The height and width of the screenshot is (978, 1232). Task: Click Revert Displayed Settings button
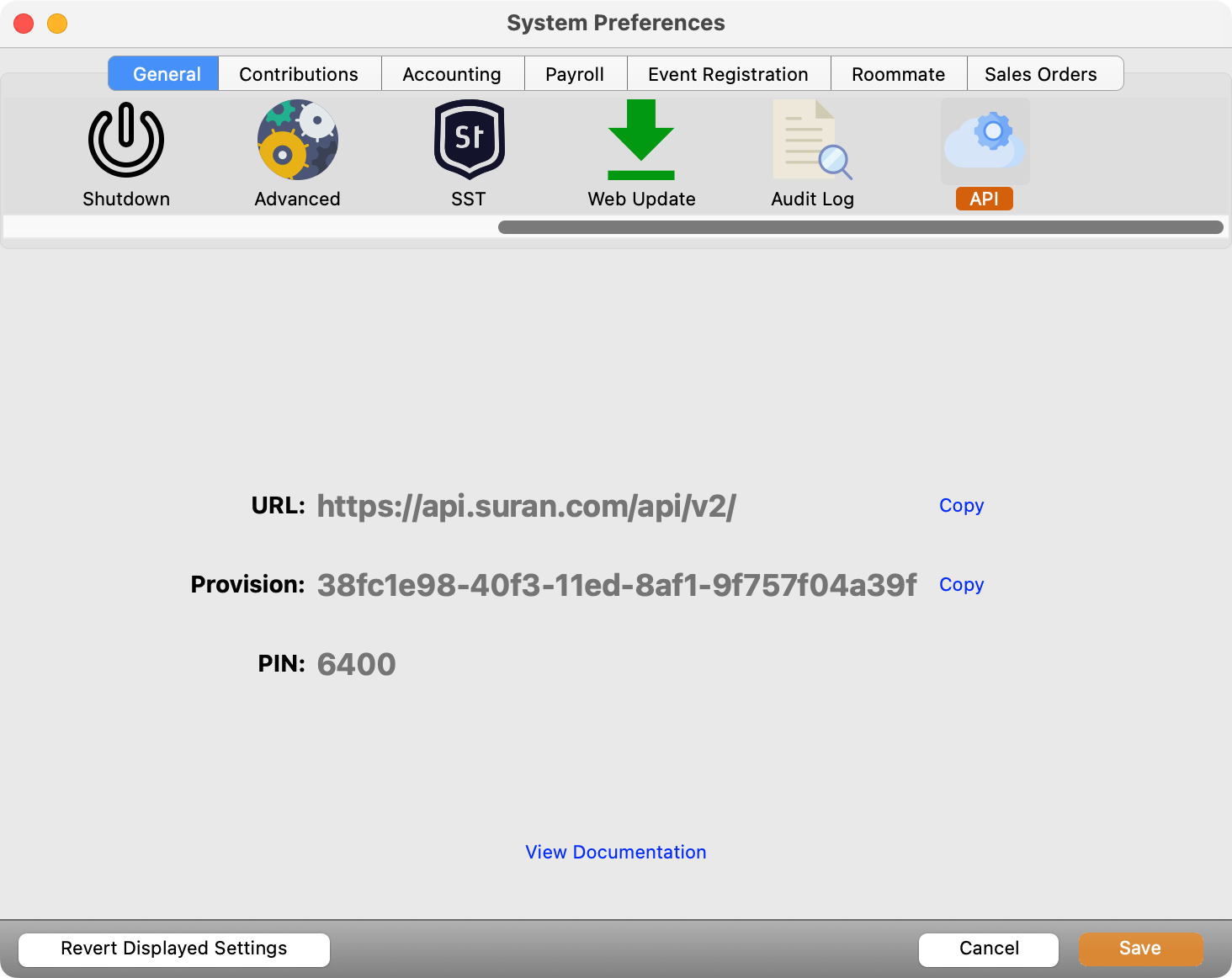point(174,949)
